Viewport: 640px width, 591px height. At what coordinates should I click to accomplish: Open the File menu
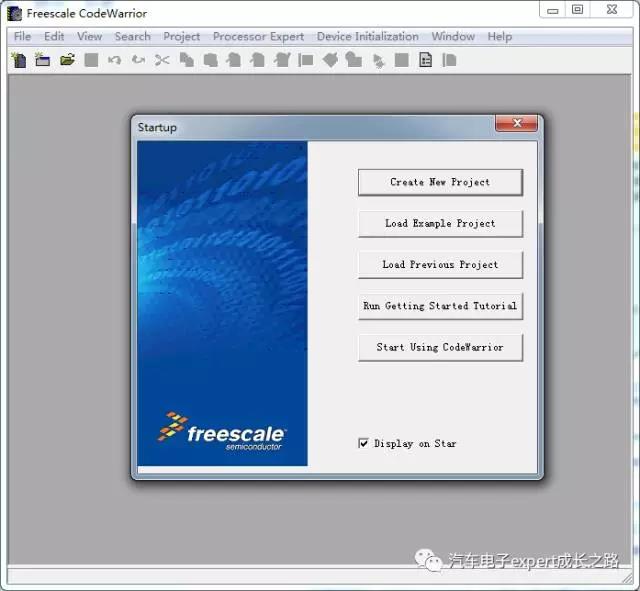click(x=22, y=36)
